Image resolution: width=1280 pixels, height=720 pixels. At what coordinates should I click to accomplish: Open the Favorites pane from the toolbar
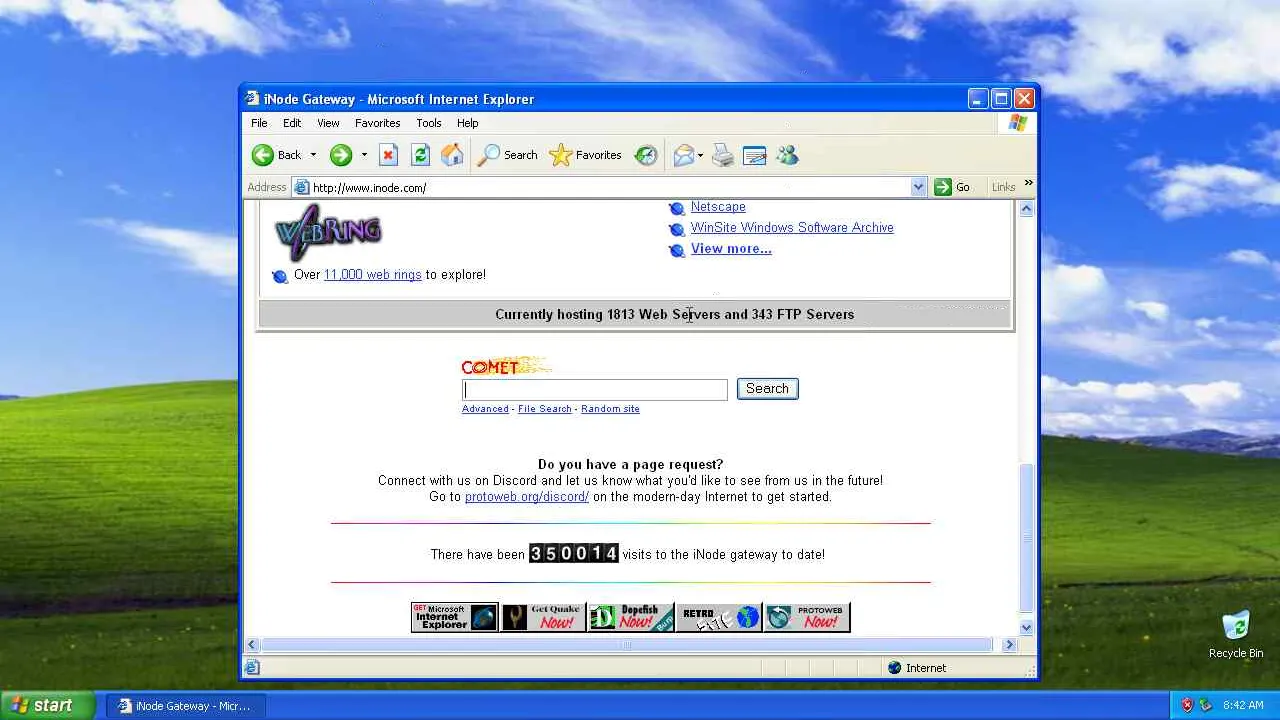(x=586, y=155)
